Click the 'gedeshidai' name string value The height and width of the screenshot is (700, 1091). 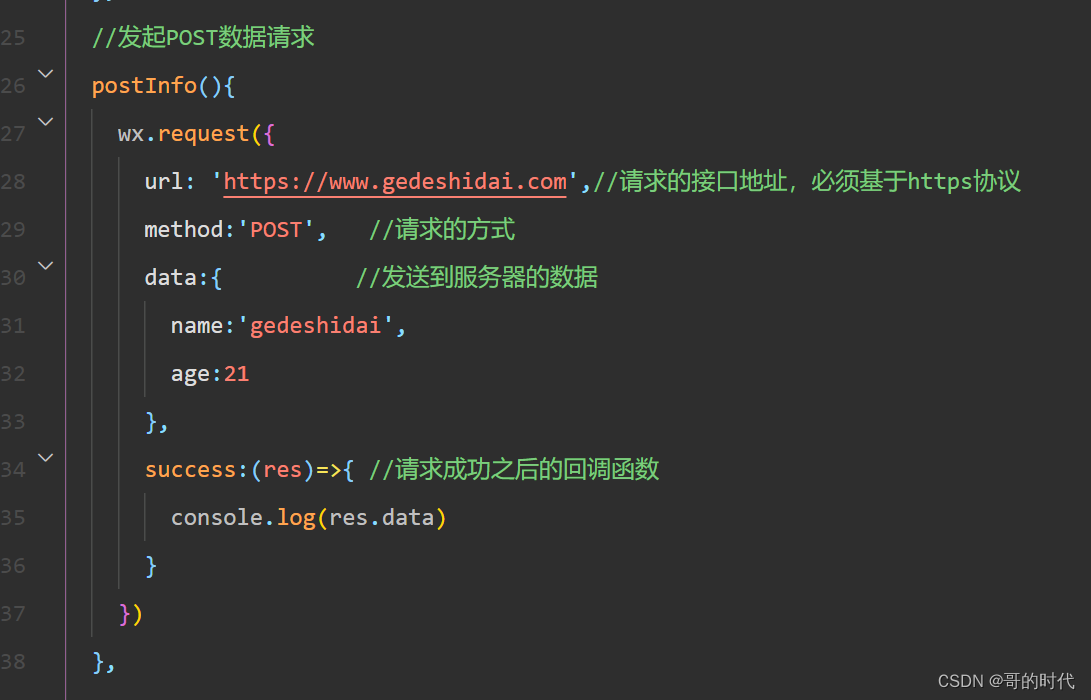(x=315, y=326)
